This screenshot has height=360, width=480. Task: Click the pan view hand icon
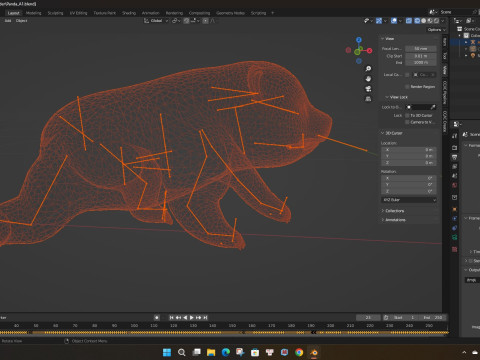368,79
